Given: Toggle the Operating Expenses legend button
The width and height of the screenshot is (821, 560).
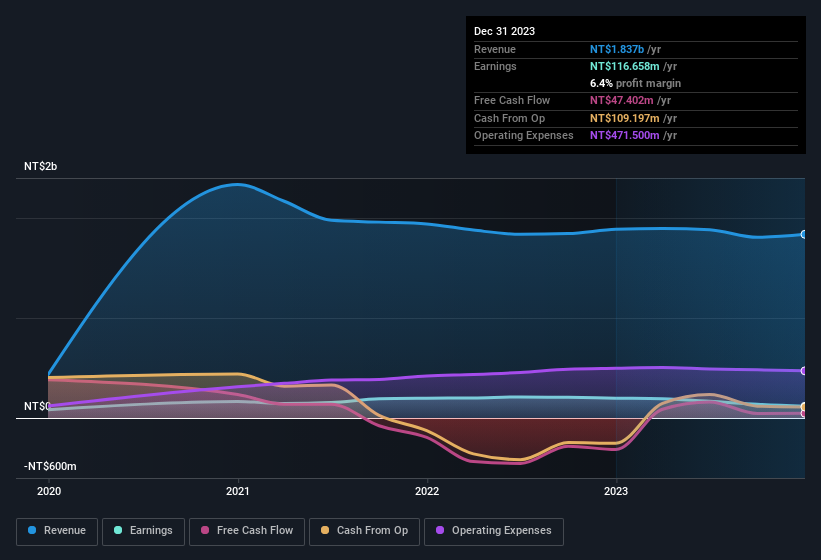Looking at the screenshot, I should 494,532.
